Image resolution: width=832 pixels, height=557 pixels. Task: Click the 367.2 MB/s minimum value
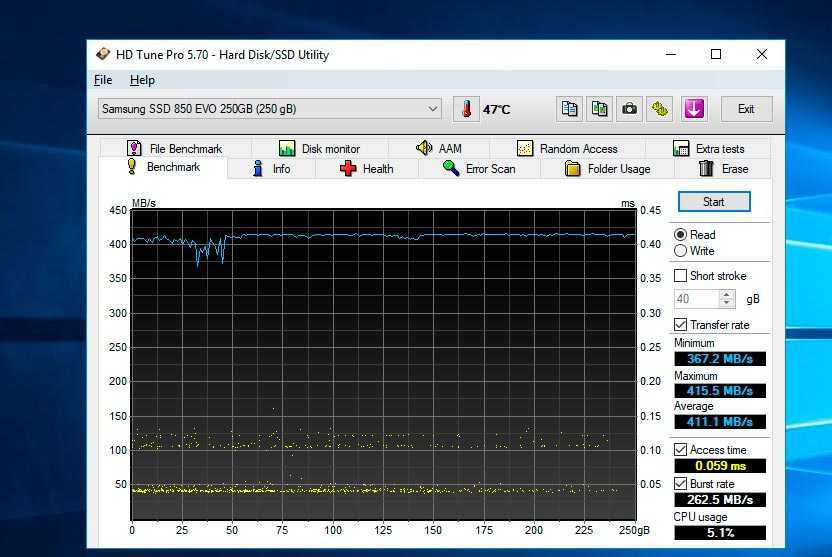720,359
